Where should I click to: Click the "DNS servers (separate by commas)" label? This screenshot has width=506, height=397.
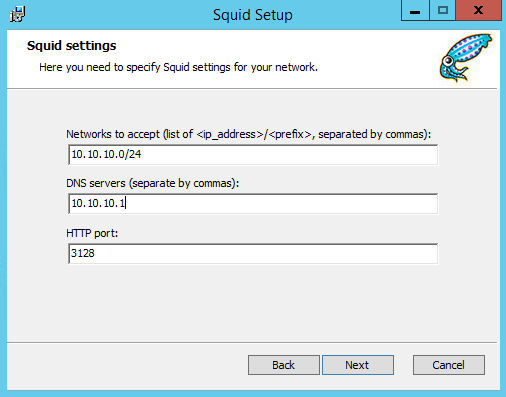point(152,183)
